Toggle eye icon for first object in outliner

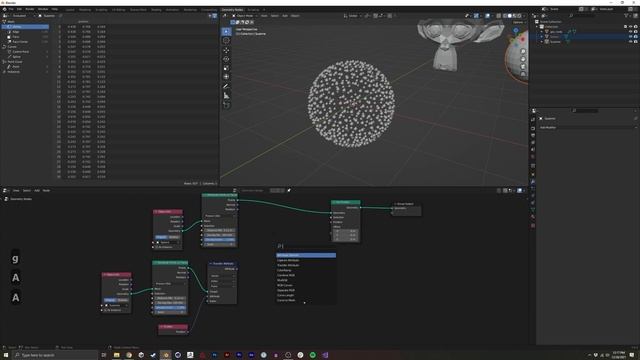point(631,31)
